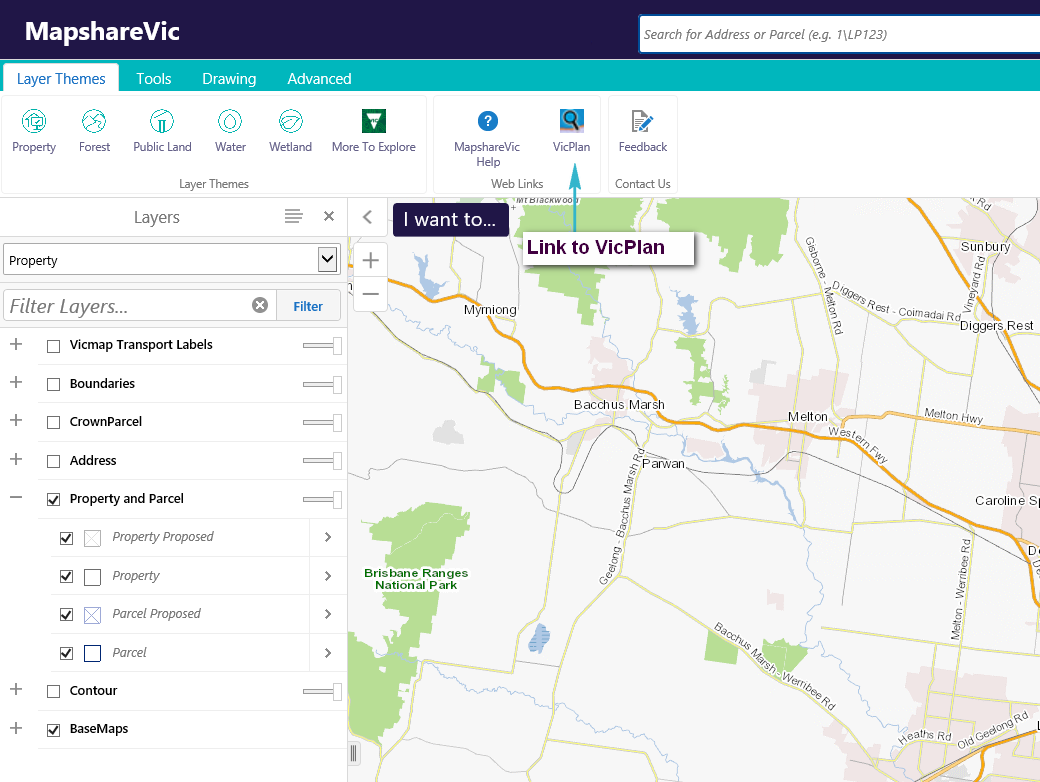
Task: Uncheck Parcel Proposed sublayer
Action: coord(66,615)
